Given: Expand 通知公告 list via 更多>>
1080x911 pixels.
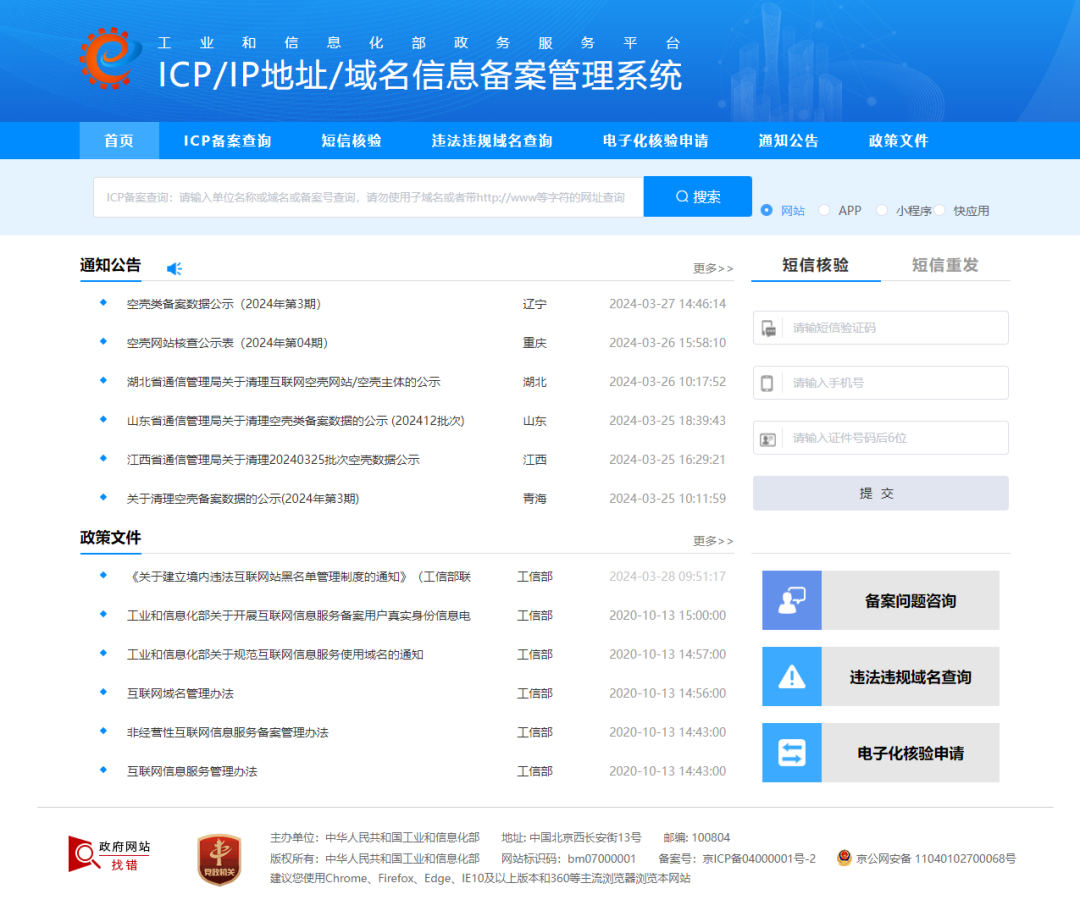Looking at the screenshot, I should pyautogui.click(x=713, y=268).
